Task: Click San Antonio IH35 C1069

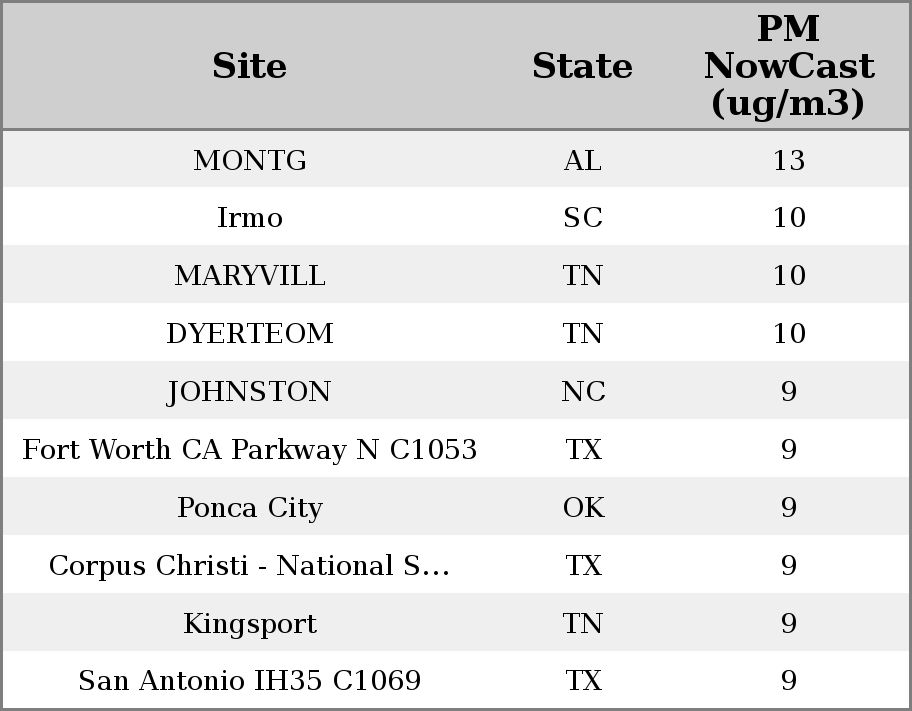Action: pos(249,681)
